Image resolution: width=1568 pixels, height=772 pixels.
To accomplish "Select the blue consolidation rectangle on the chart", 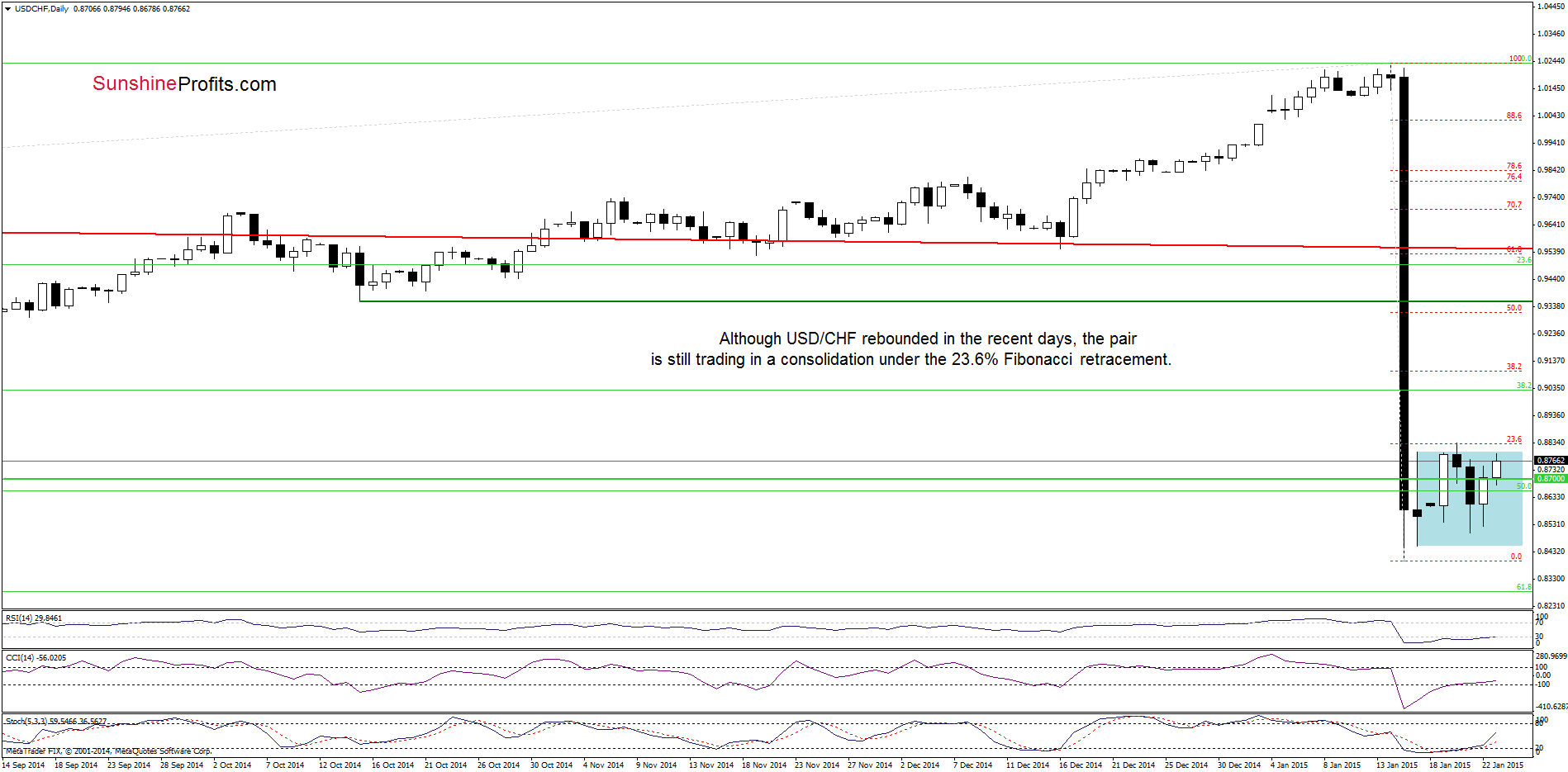I will (x=1469, y=498).
